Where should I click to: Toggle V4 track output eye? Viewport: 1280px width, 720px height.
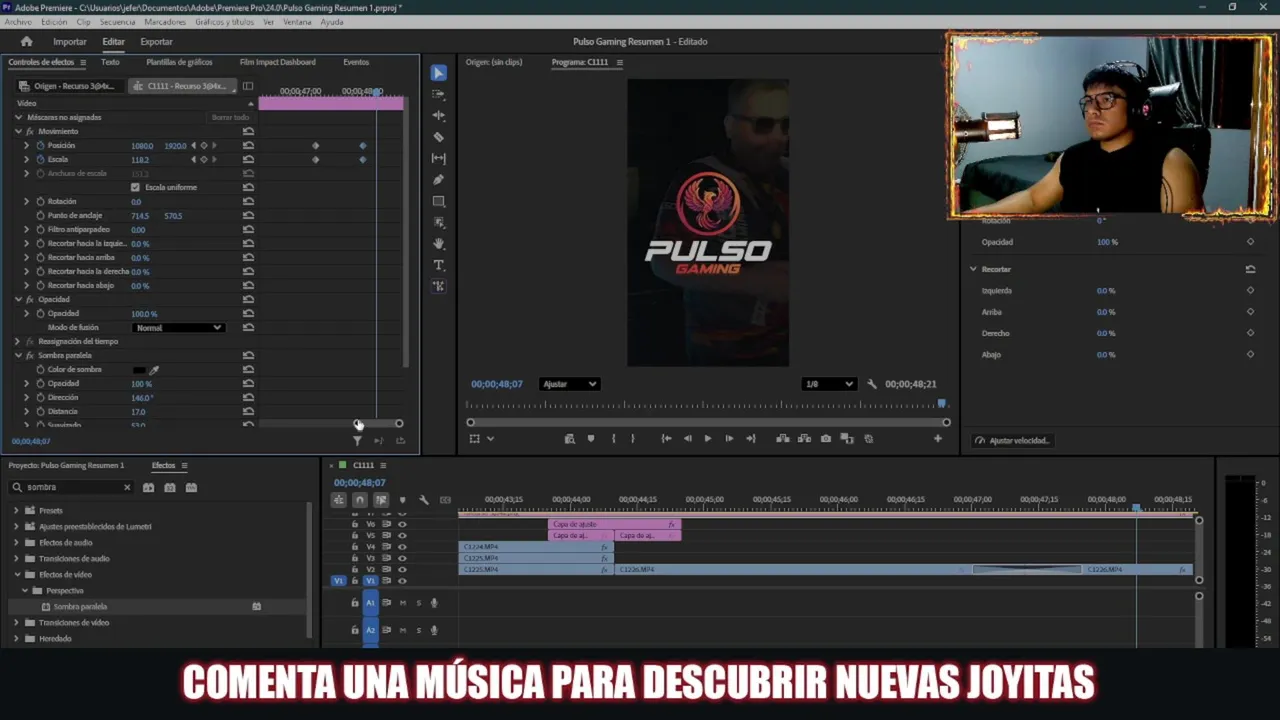[402, 547]
